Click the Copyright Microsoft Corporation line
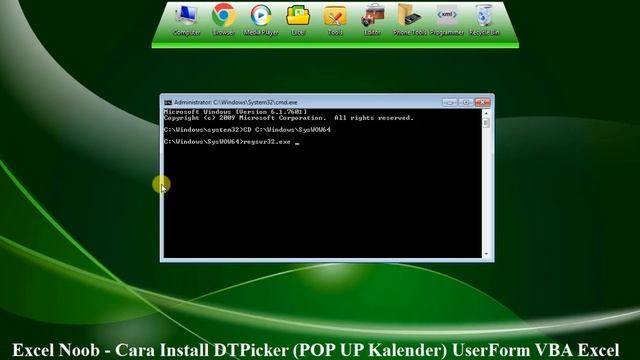Screen dimensions: 640x360 click(x=289, y=118)
